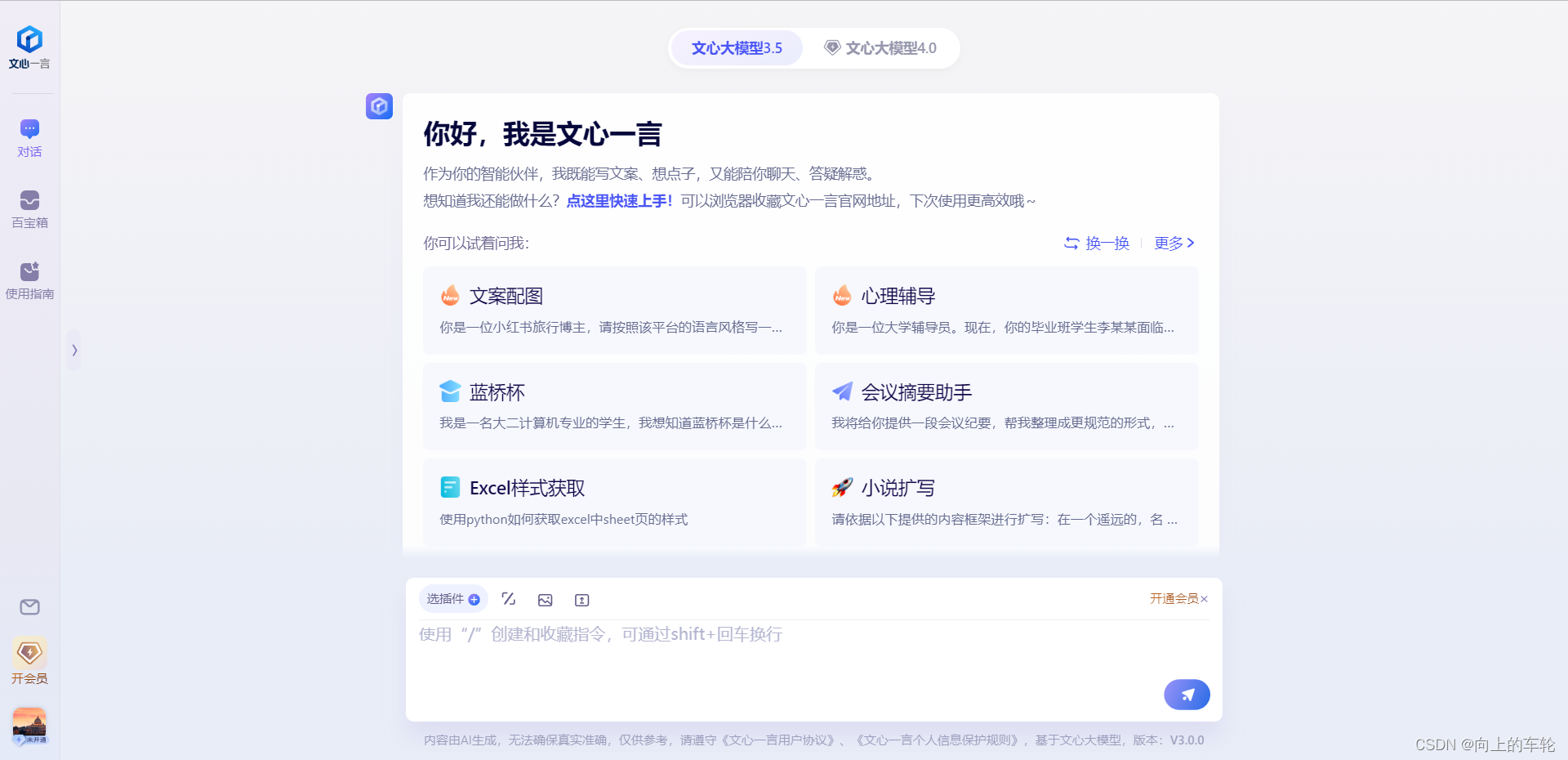1568x760 pixels.
Task: Click the file upload icon in the input toolbar
Action: [582, 600]
